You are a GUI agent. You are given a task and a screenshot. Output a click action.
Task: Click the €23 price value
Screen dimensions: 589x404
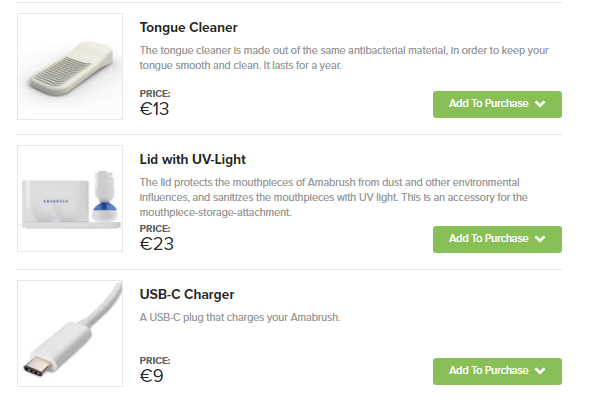[157, 244]
